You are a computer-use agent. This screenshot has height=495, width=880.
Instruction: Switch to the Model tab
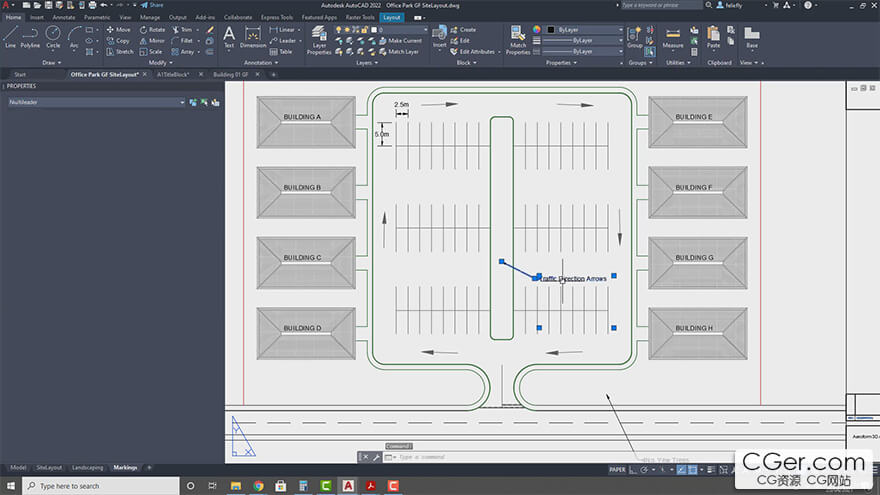click(x=19, y=468)
